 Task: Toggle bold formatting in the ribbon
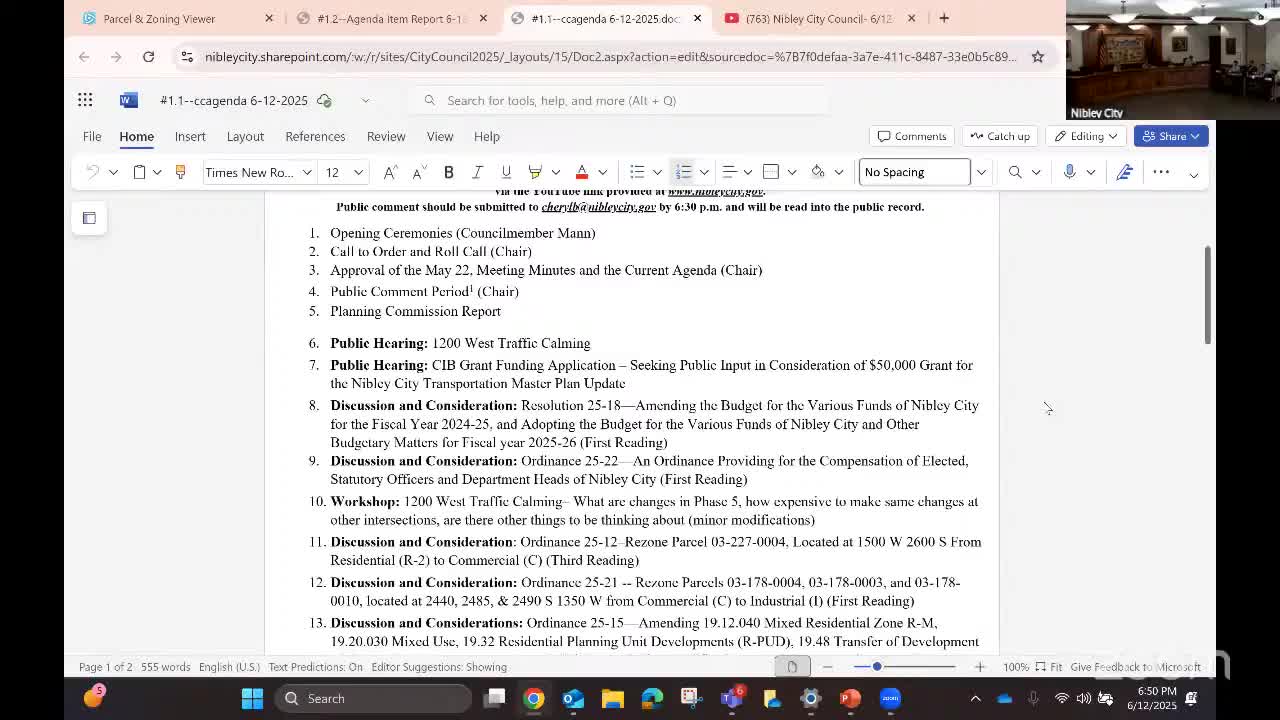point(449,172)
